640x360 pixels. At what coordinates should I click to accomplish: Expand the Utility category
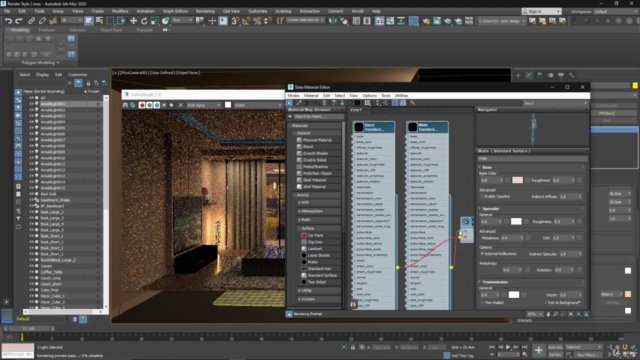point(299,290)
